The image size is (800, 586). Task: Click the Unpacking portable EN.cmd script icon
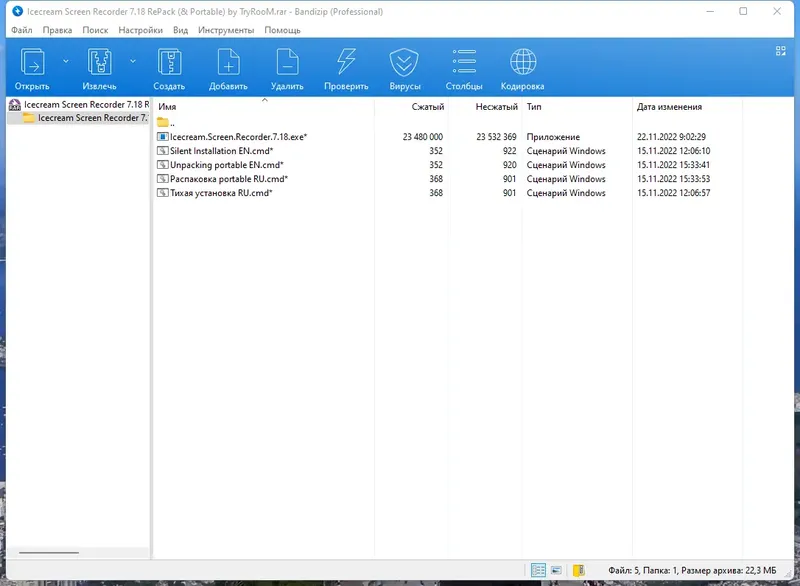tap(162, 165)
